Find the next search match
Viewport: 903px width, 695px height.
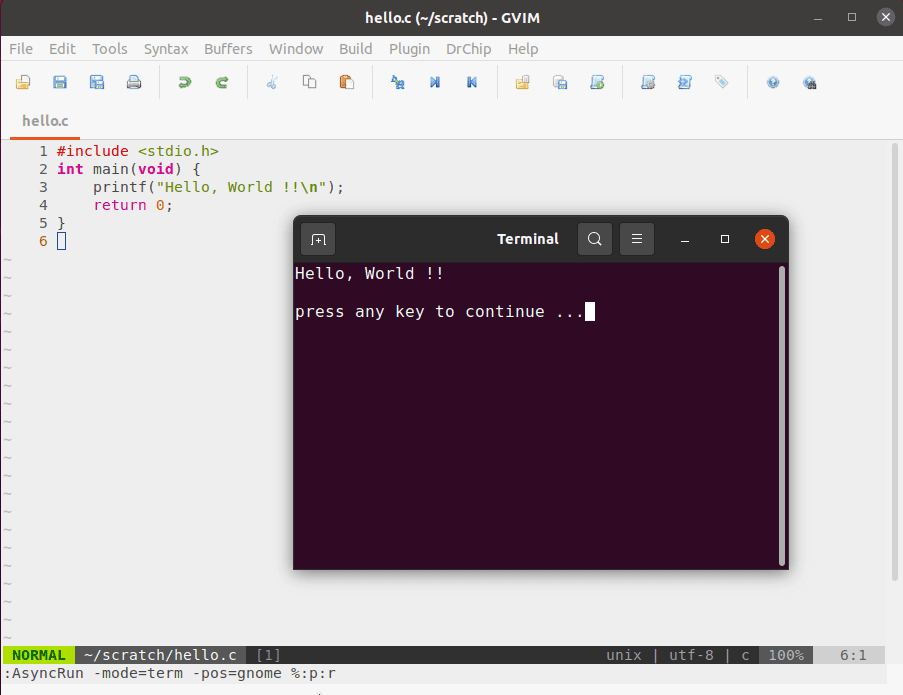pyautogui.click(x=434, y=82)
